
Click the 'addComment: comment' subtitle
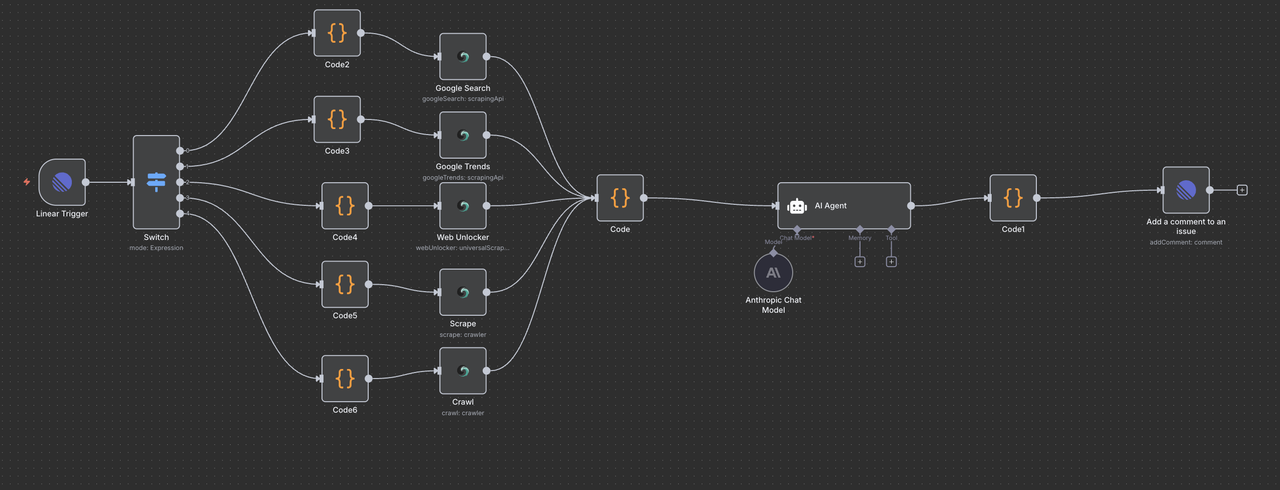pos(1186,242)
